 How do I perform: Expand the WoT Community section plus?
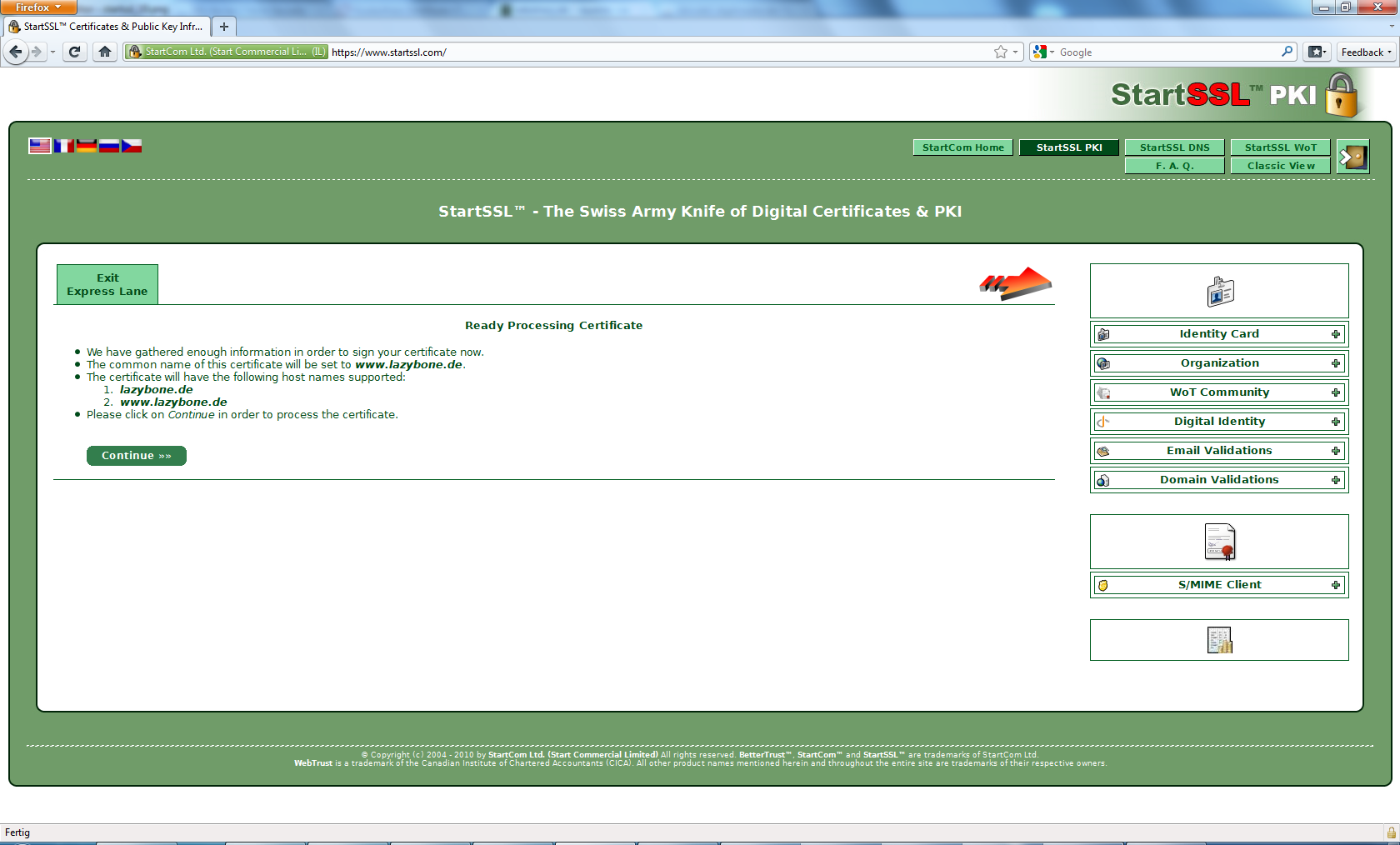[1336, 392]
